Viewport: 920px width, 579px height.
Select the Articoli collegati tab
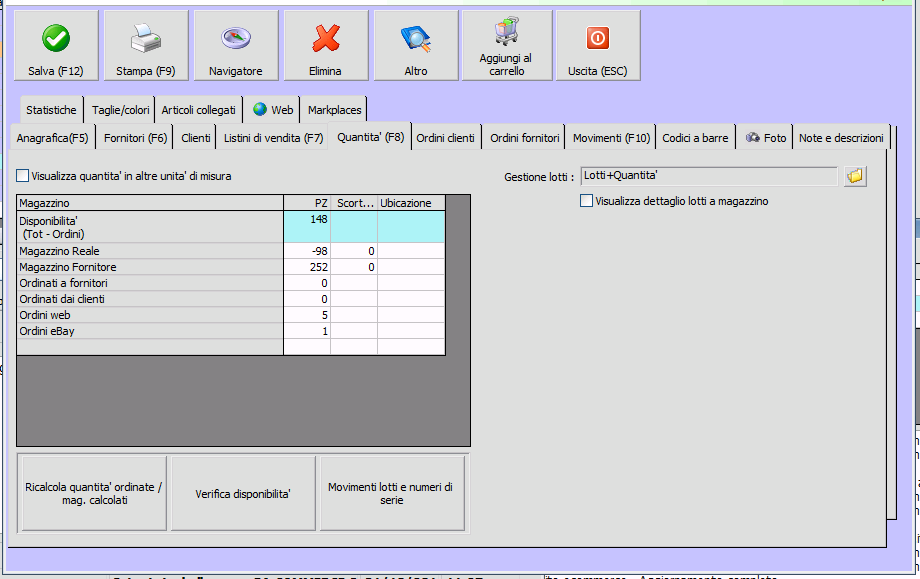click(198, 110)
